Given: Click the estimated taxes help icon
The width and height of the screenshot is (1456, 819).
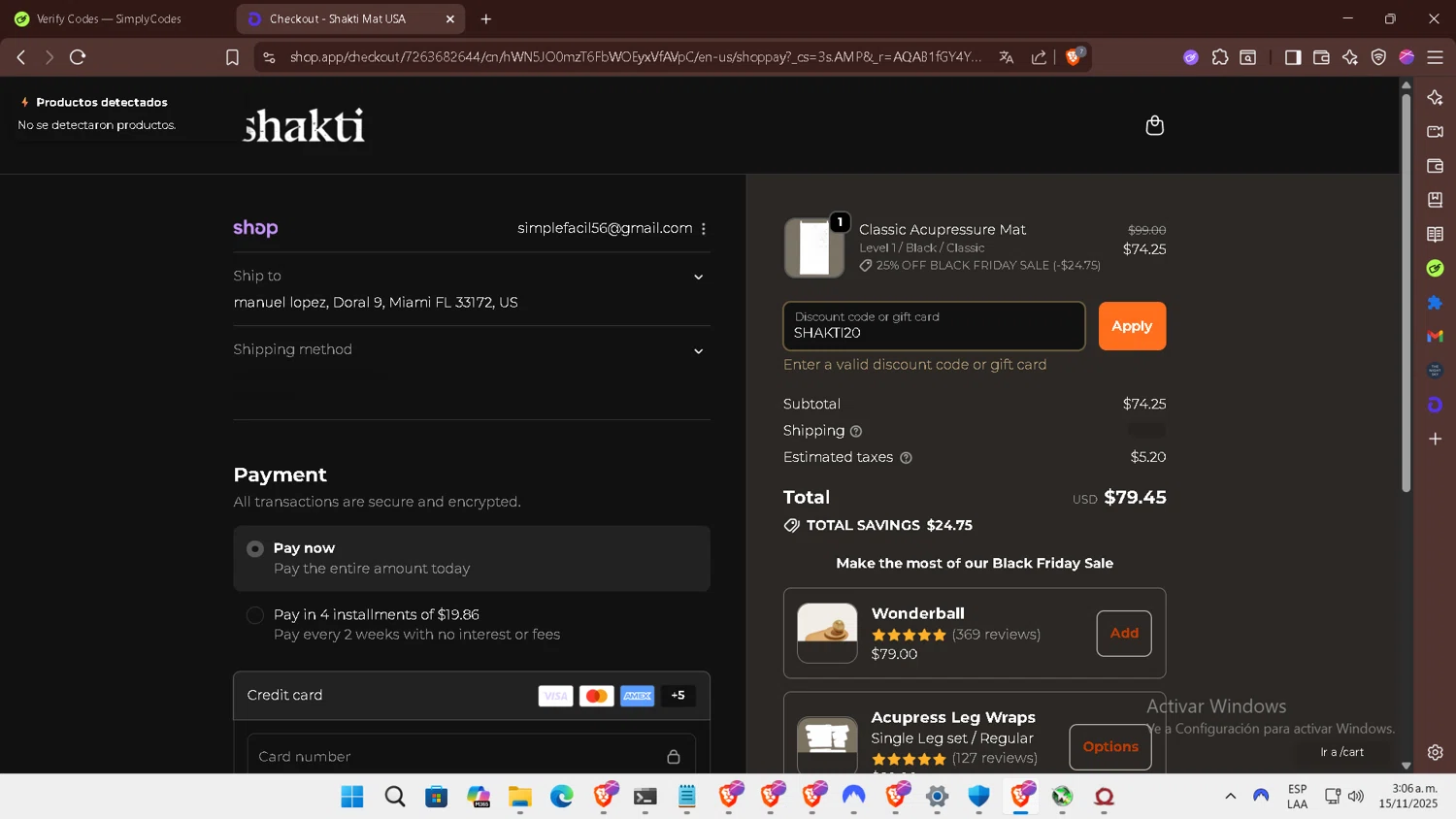Looking at the screenshot, I should tap(906, 458).
